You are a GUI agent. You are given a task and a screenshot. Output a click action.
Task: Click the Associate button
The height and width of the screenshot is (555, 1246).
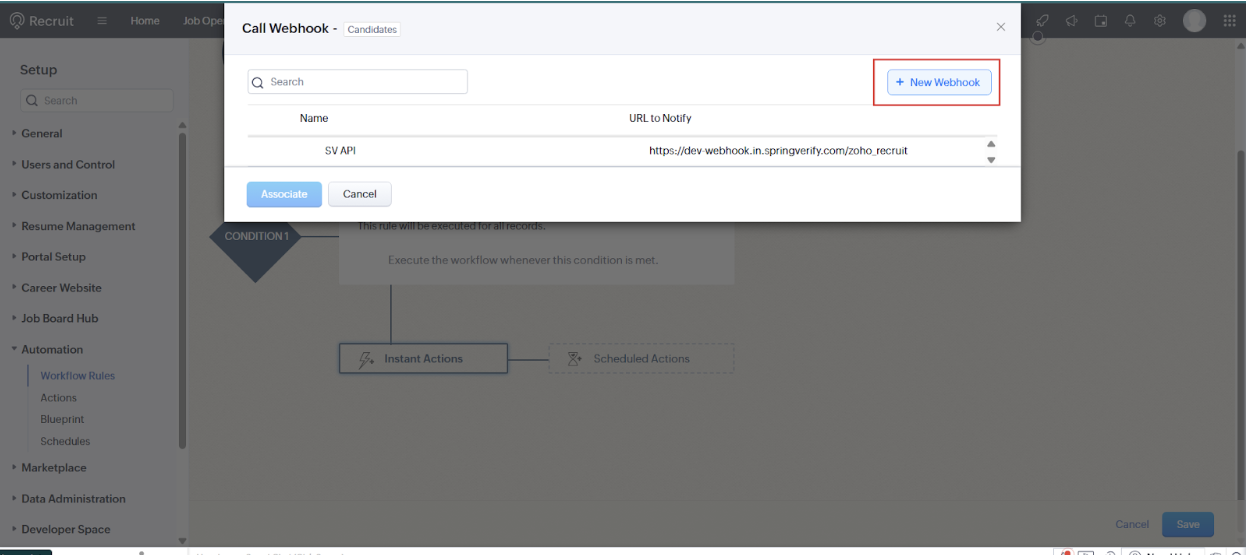284,194
